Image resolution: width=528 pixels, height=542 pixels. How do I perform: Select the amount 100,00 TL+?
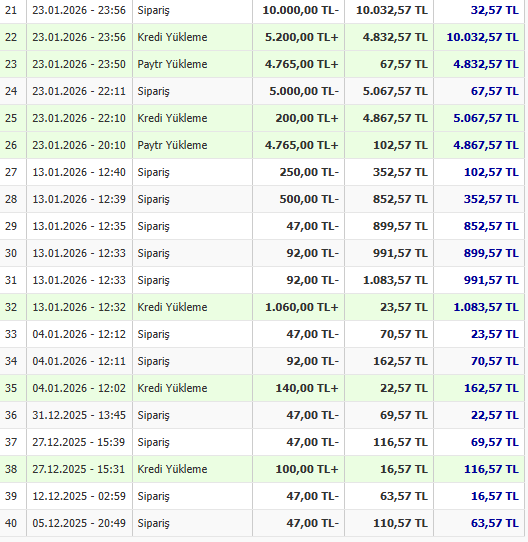307,469
